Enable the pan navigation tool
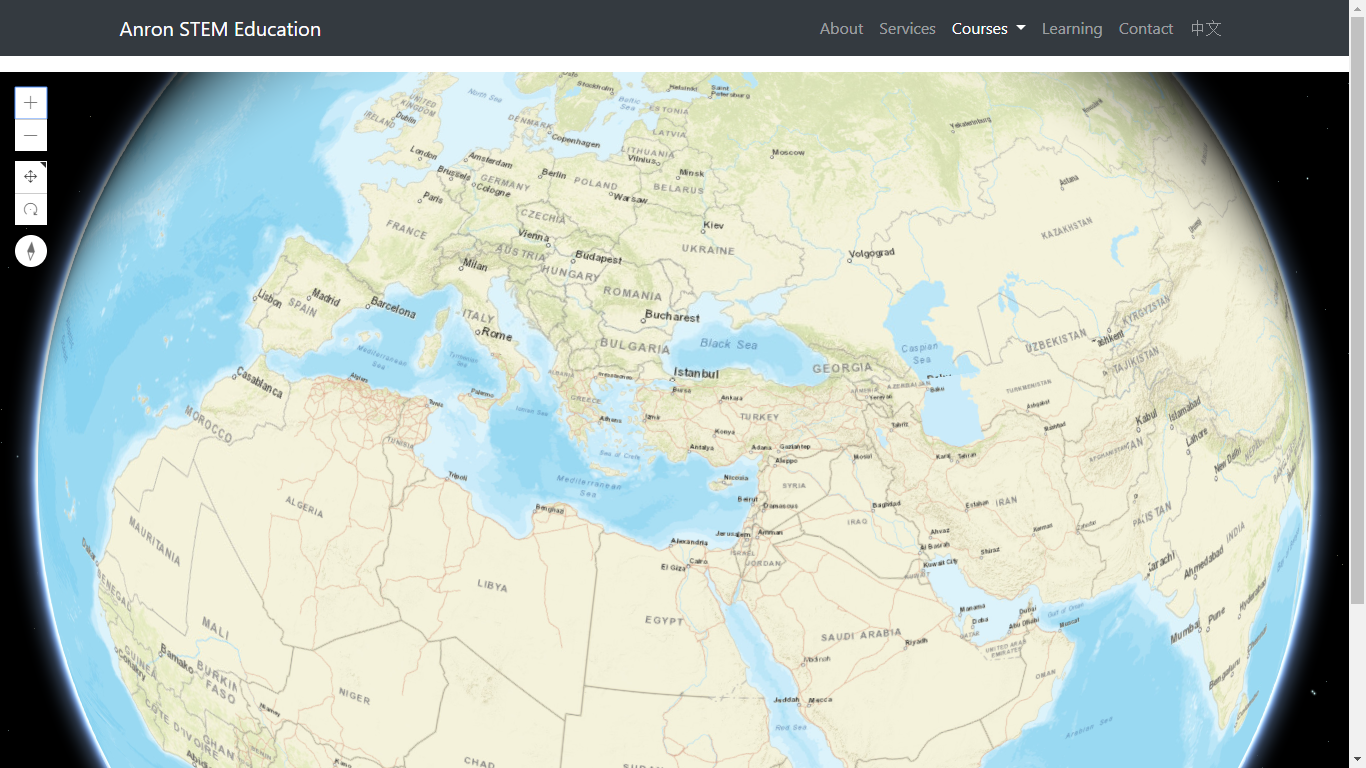The image size is (1366, 768). tap(31, 177)
